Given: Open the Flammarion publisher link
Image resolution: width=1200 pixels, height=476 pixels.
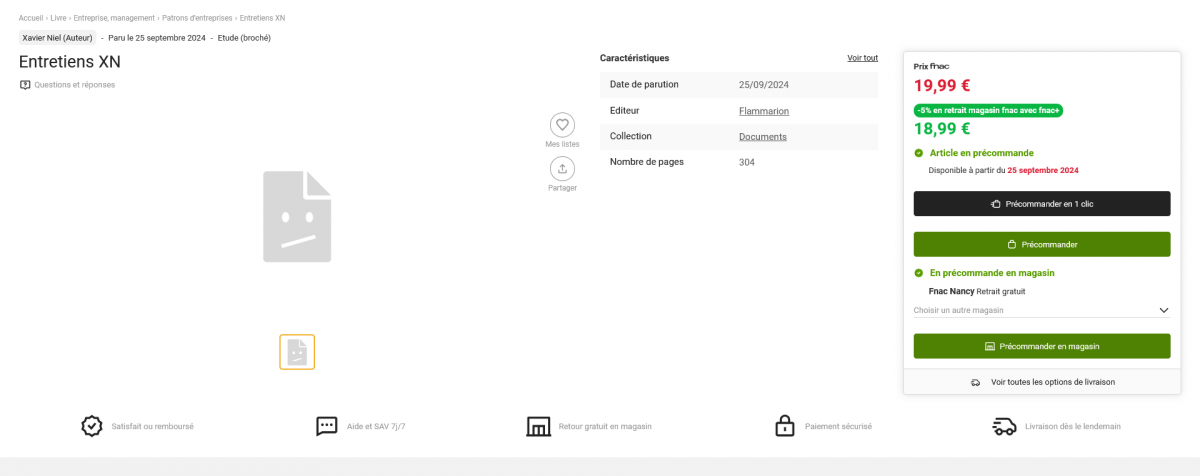Looking at the screenshot, I should 764,111.
